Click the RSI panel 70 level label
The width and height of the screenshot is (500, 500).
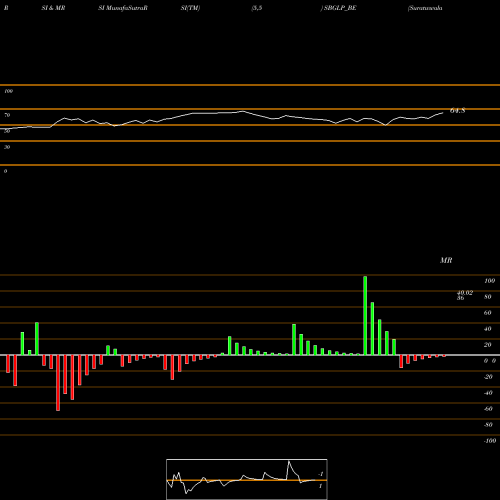(x=7, y=115)
